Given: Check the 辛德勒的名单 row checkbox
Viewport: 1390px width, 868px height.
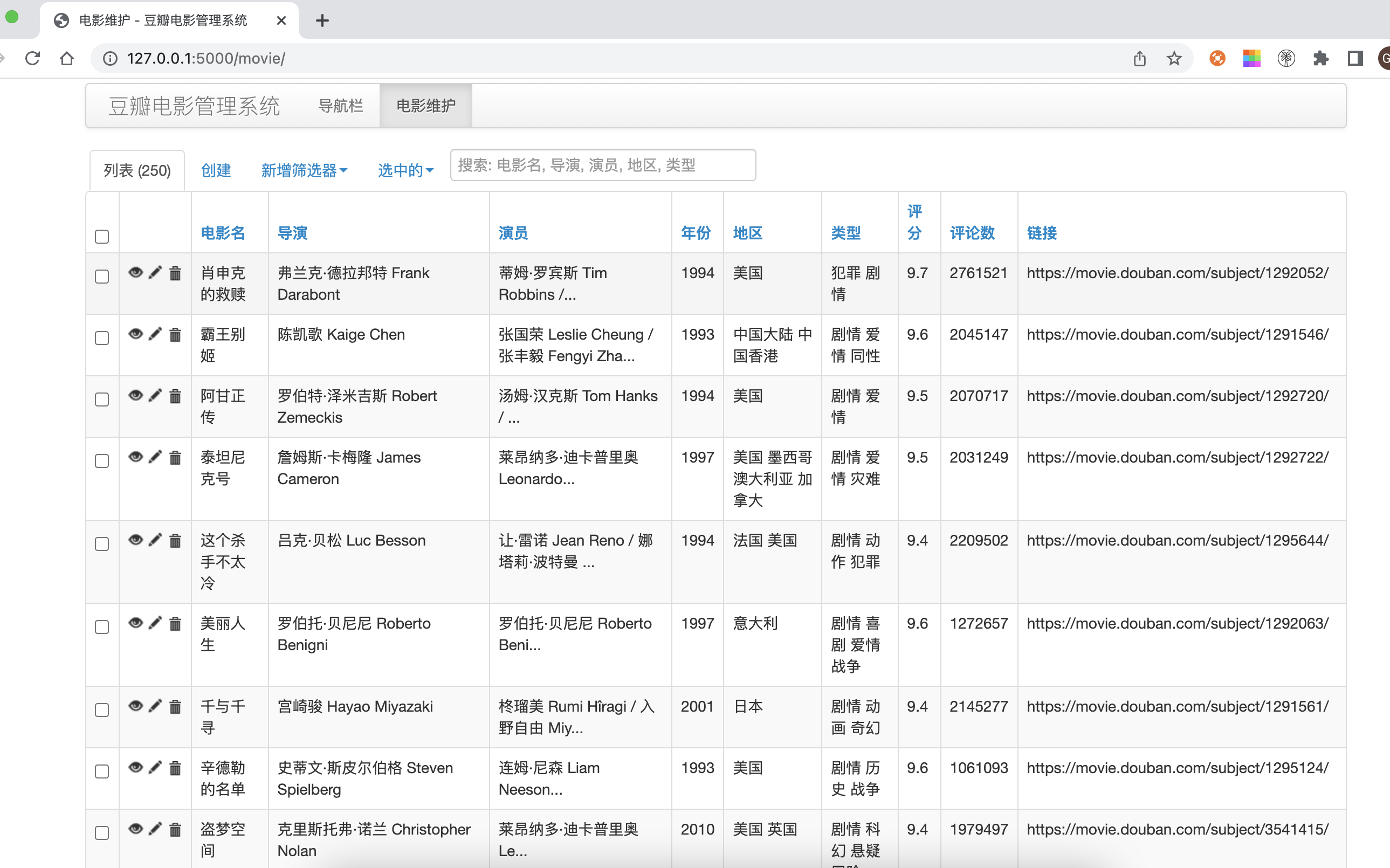Looking at the screenshot, I should pyautogui.click(x=101, y=771).
